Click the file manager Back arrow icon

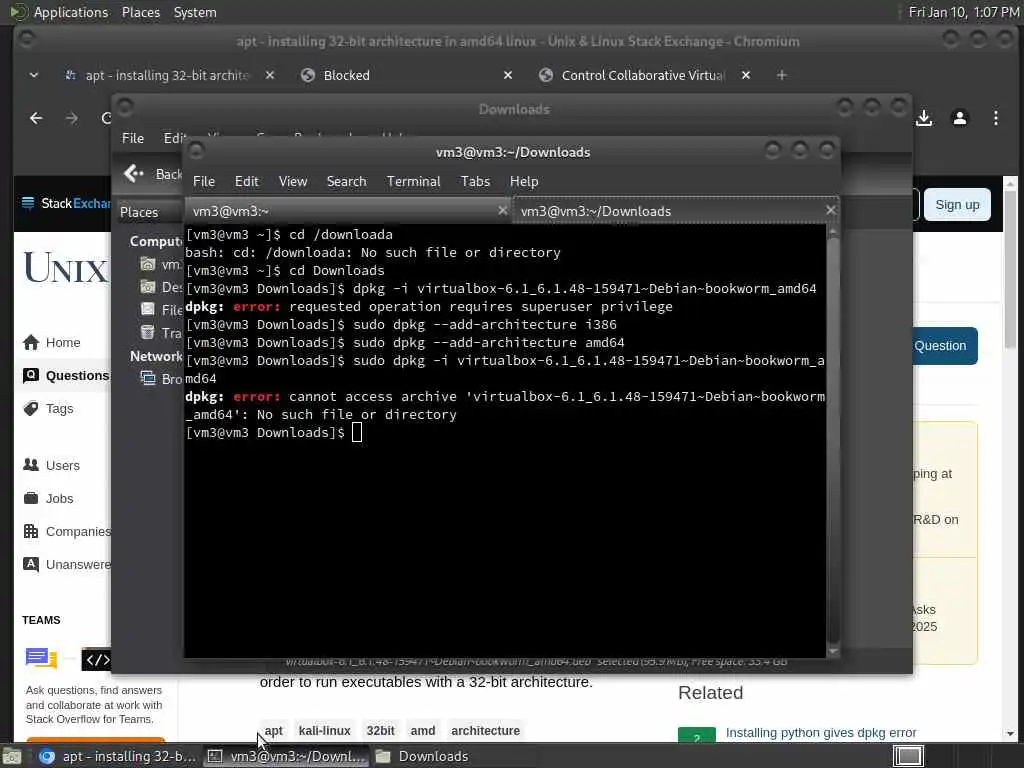133,174
